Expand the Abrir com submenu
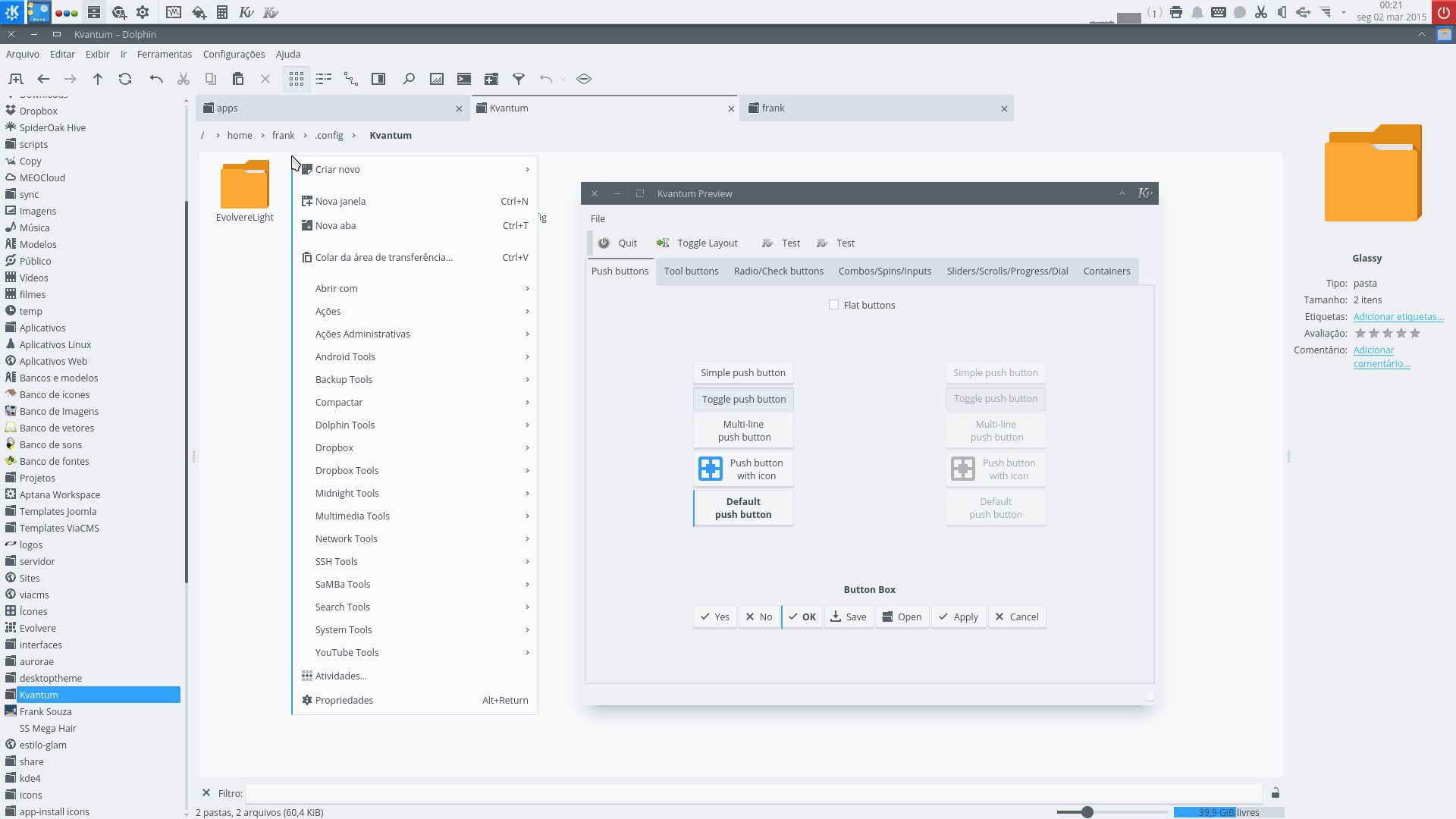1456x819 pixels. 414,288
